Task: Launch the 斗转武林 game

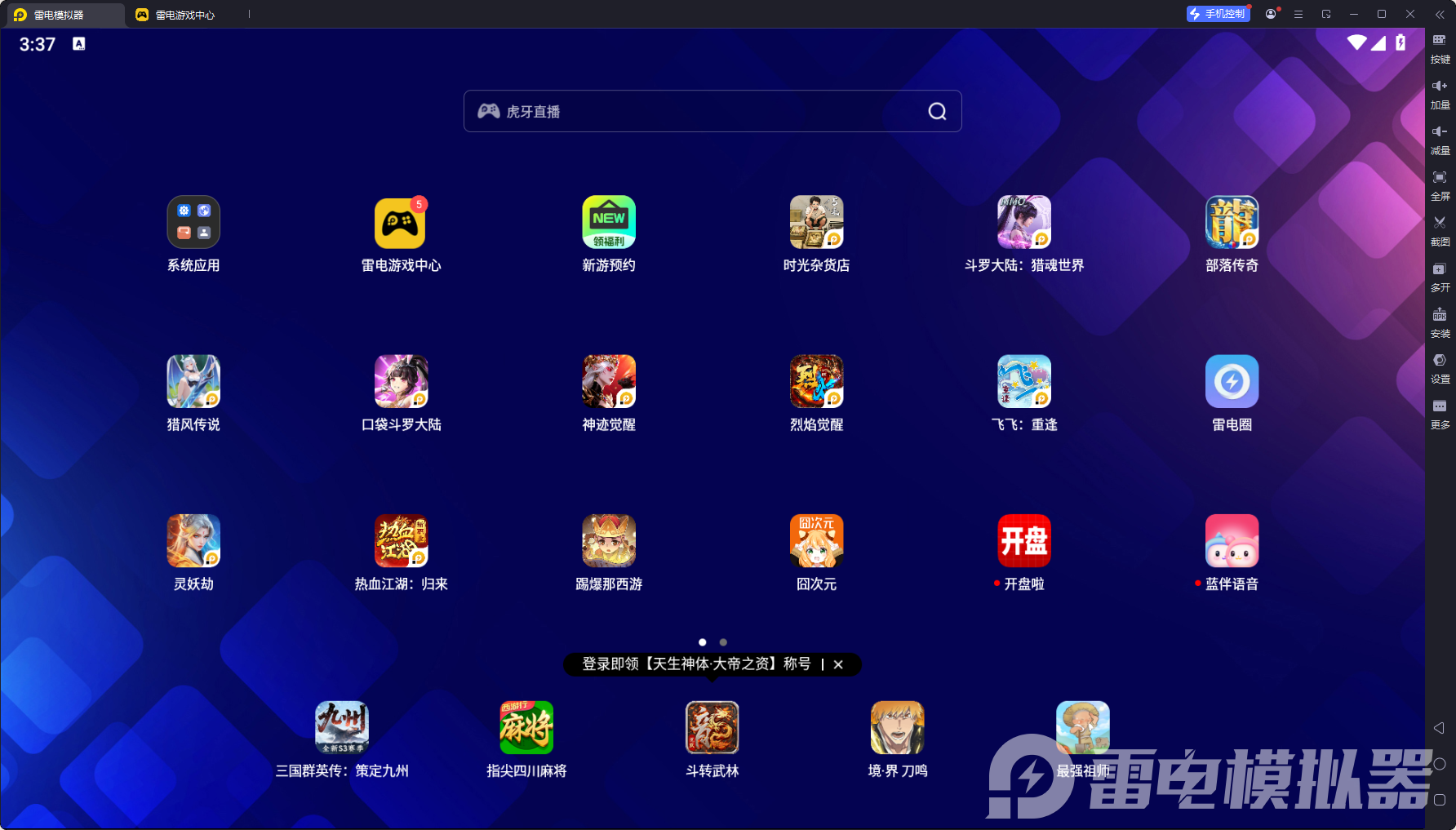Action: (712, 727)
